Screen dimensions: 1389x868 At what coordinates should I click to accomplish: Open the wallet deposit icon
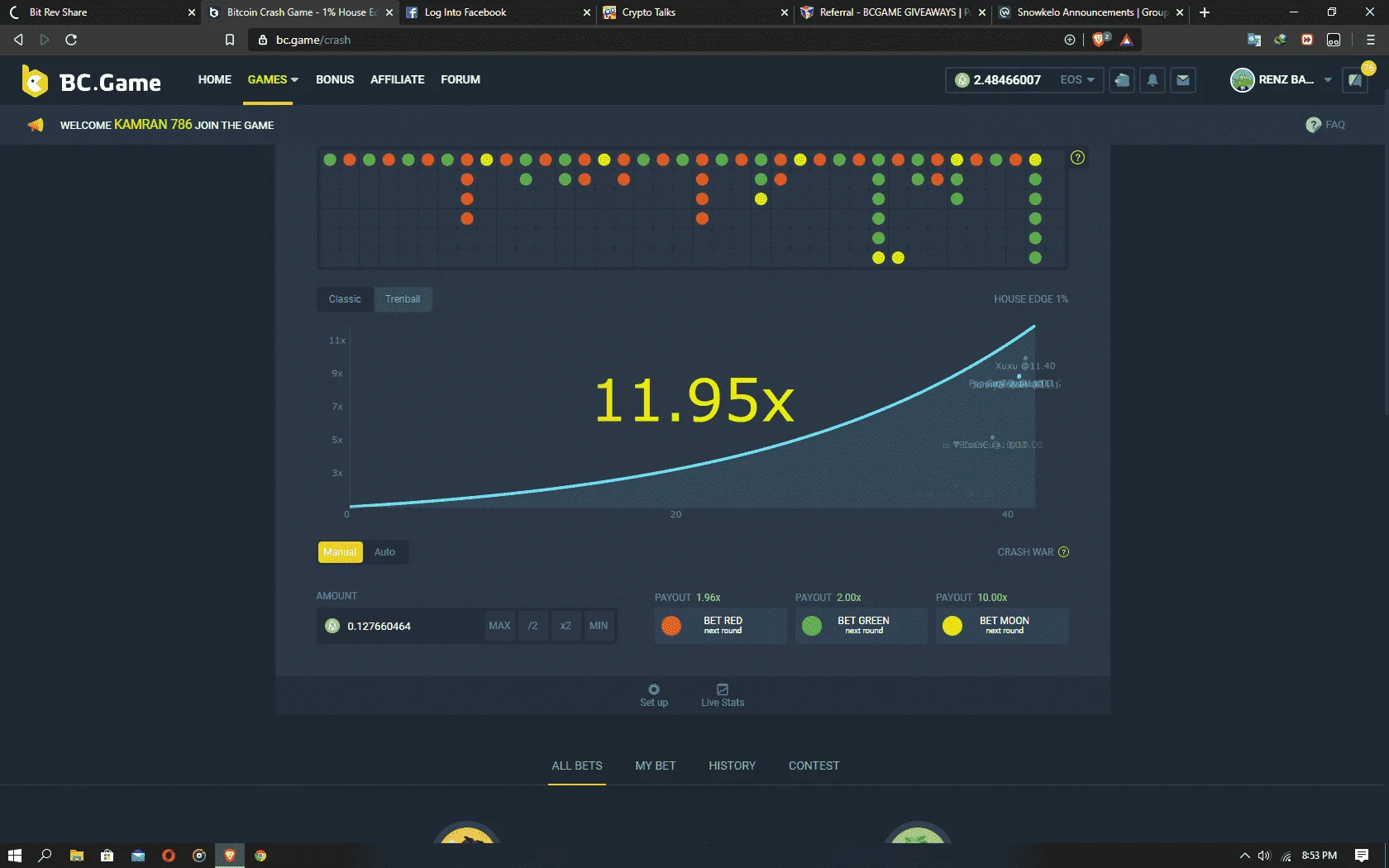[1122, 80]
